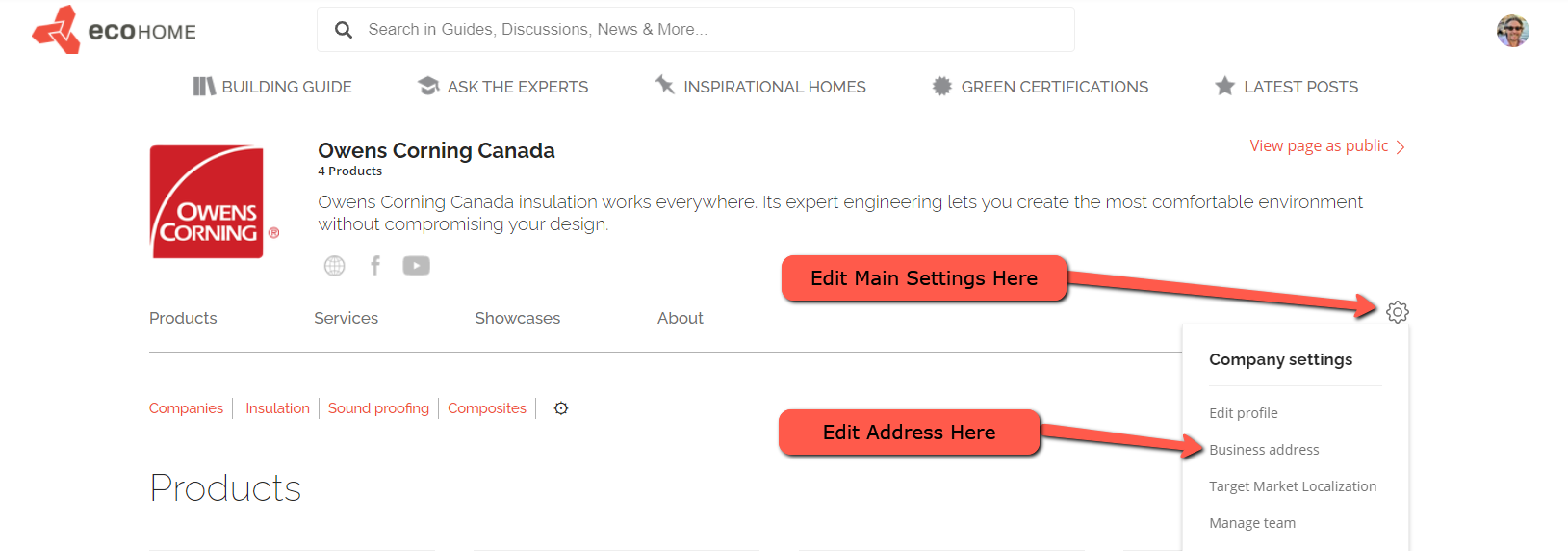Viewport: 1568px width, 551px height.
Task: Select Business address in Company settings
Action: click(1264, 450)
